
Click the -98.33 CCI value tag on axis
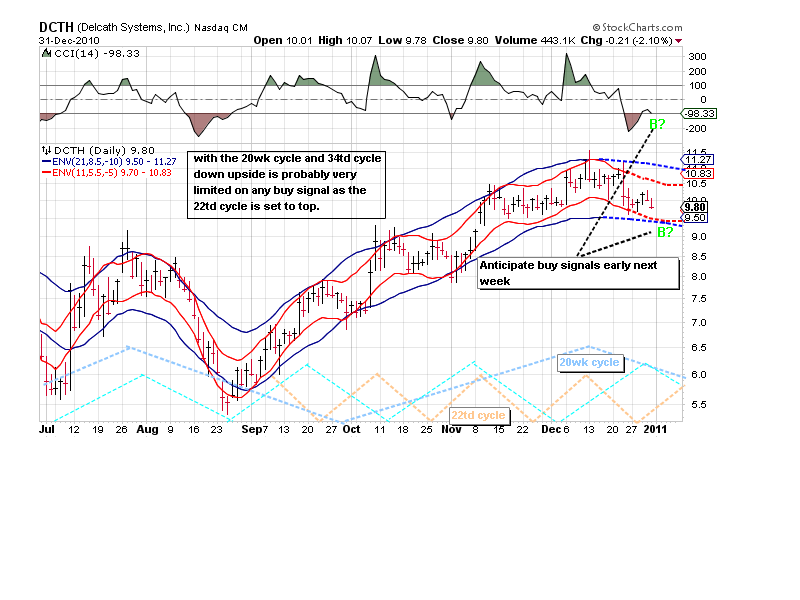click(699, 114)
